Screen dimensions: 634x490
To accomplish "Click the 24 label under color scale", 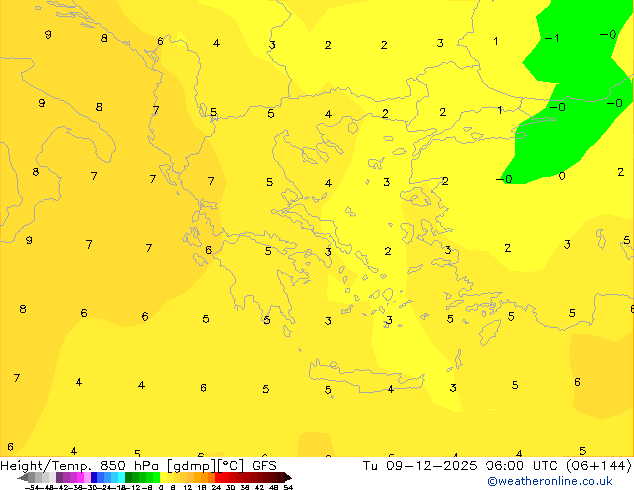I will [216, 488].
